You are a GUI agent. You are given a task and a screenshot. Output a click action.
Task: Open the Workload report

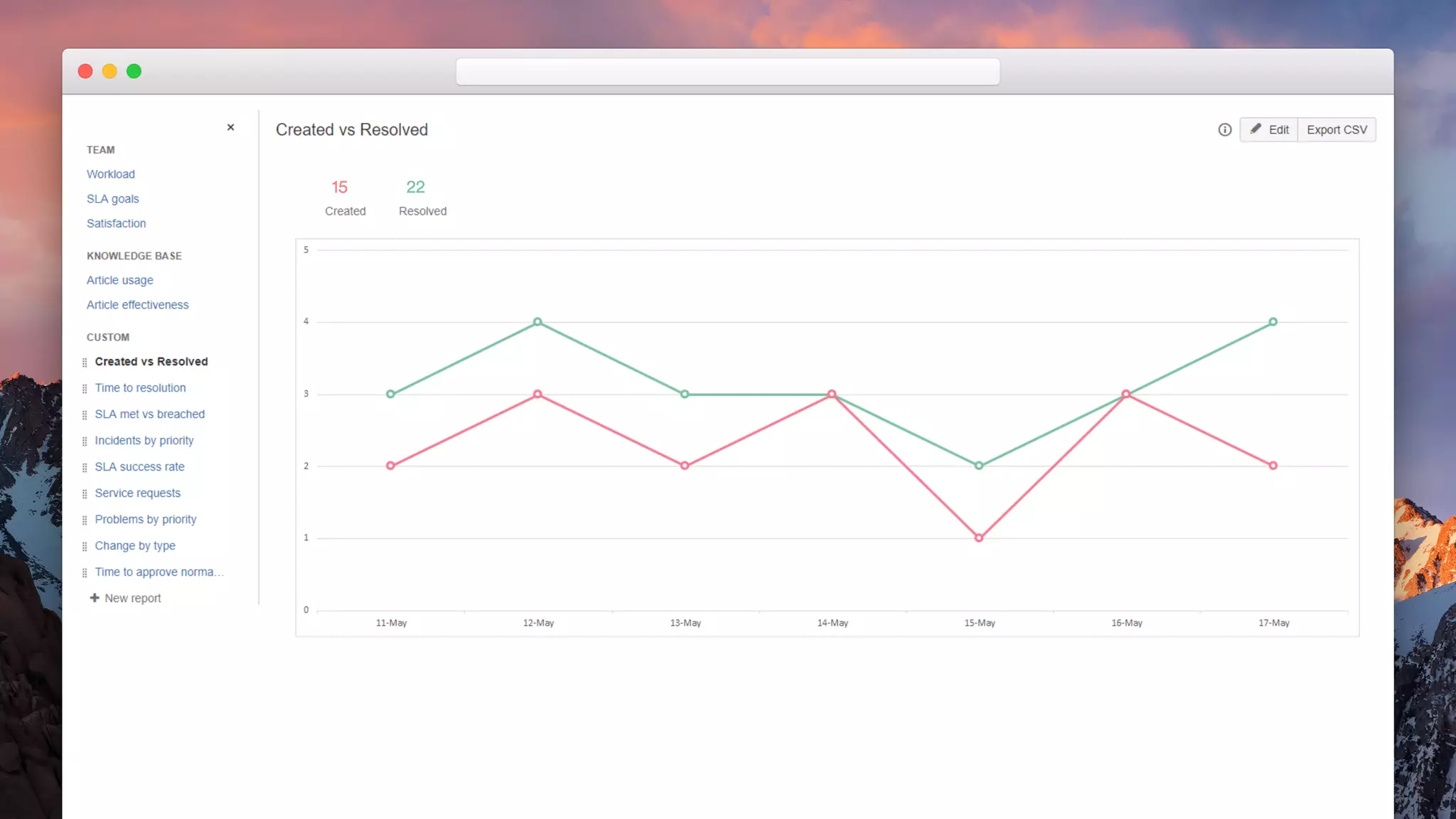111,174
